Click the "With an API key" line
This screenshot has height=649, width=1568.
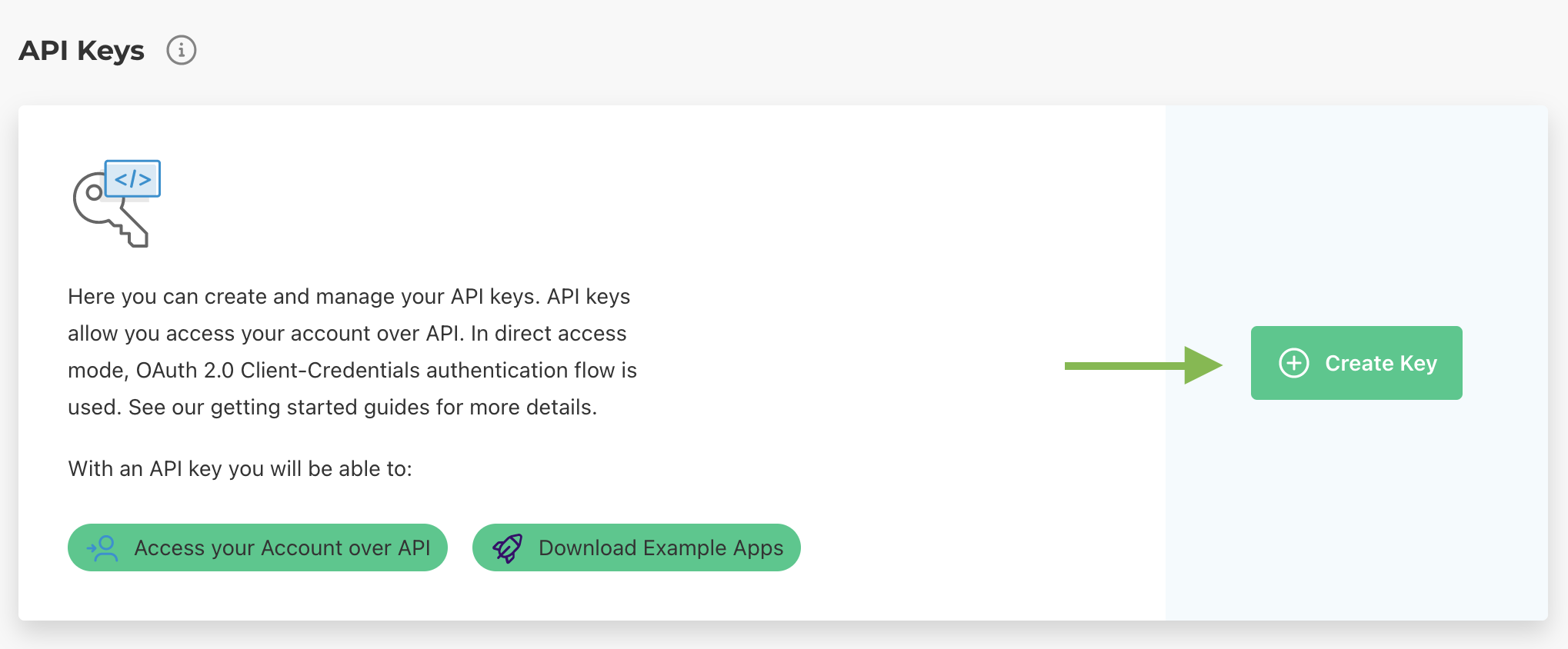[x=240, y=469]
